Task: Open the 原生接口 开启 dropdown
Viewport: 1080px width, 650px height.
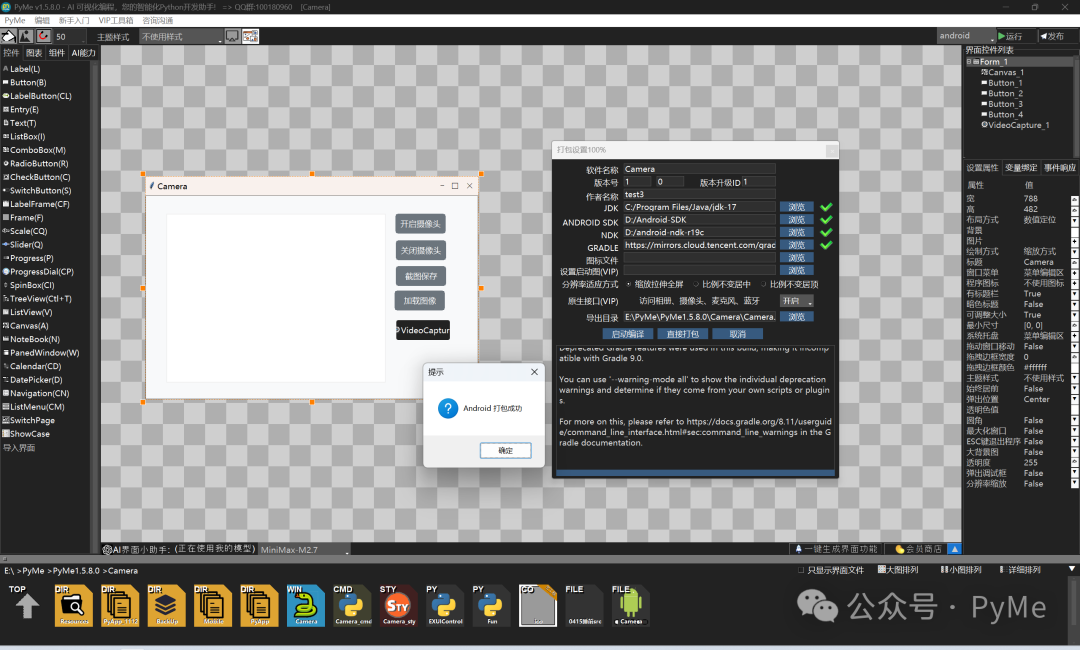Action: (x=797, y=301)
